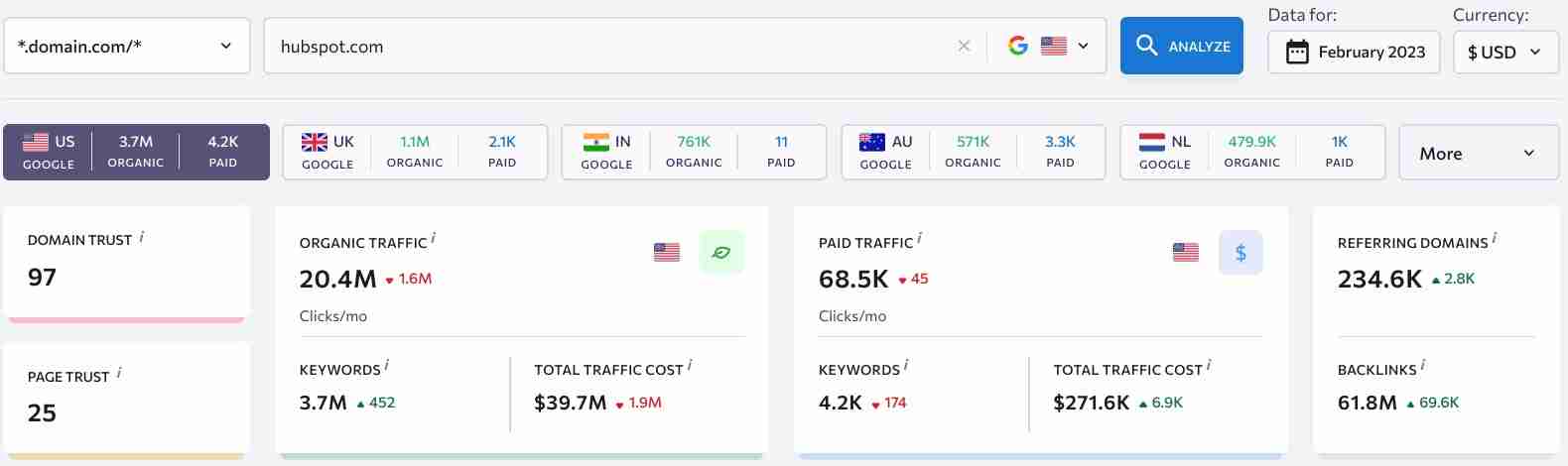The image size is (1568, 466).
Task: Switch to the NL Google database tab
Action: click(1251, 152)
